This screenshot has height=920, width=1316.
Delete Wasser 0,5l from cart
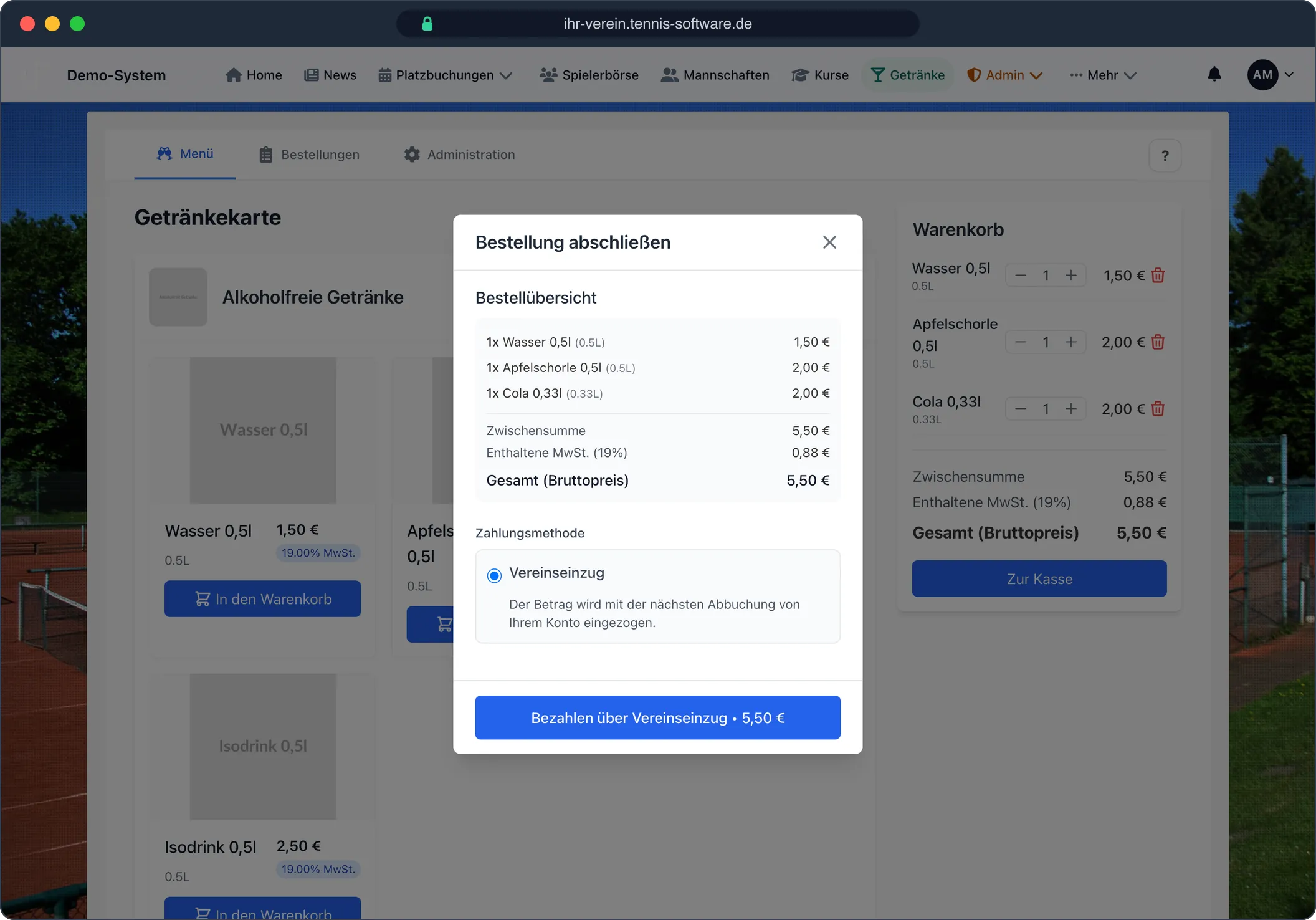pyautogui.click(x=1158, y=275)
